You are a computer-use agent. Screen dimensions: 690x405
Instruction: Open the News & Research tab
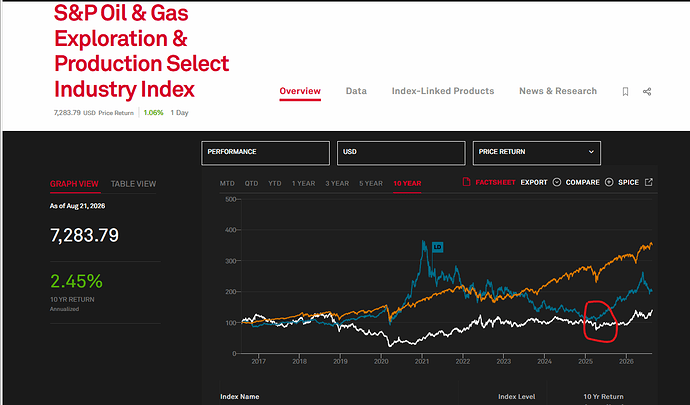pos(558,91)
